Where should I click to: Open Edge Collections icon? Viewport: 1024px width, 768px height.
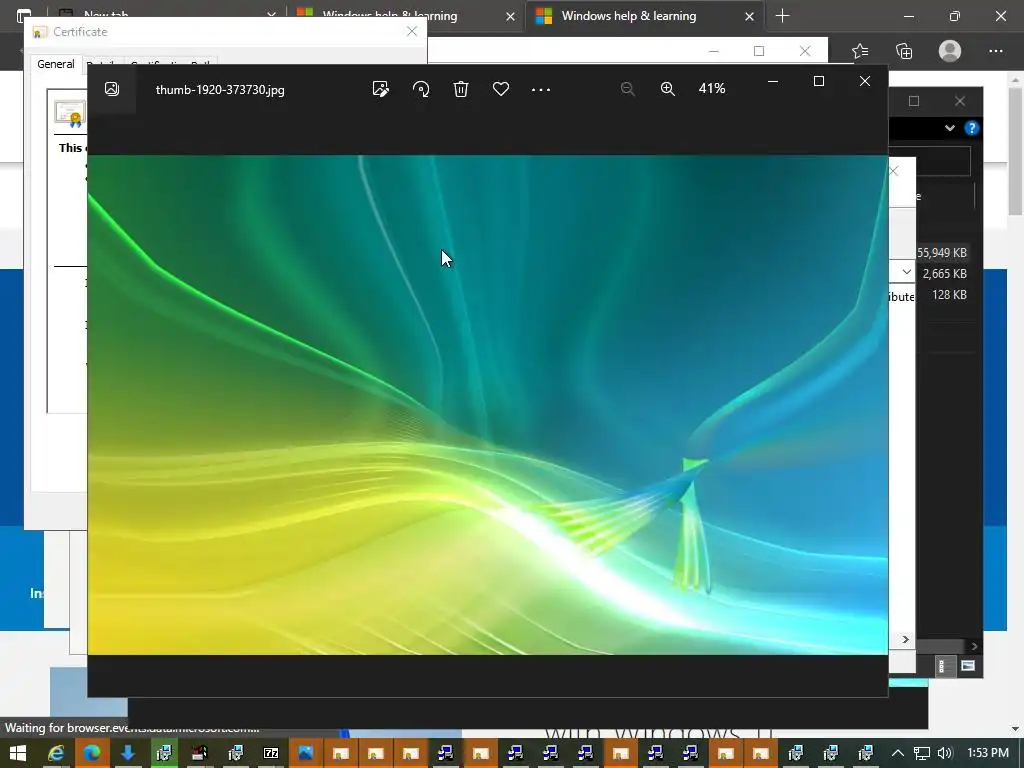click(x=904, y=51)
